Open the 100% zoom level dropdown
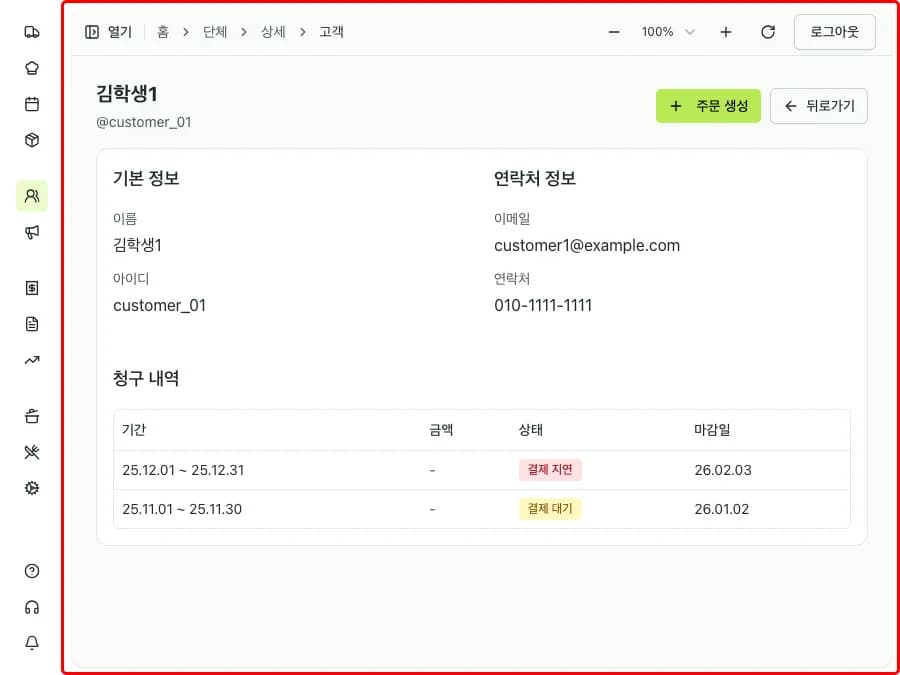This screenshot has width=900, height=675. [x=667, y=31]
